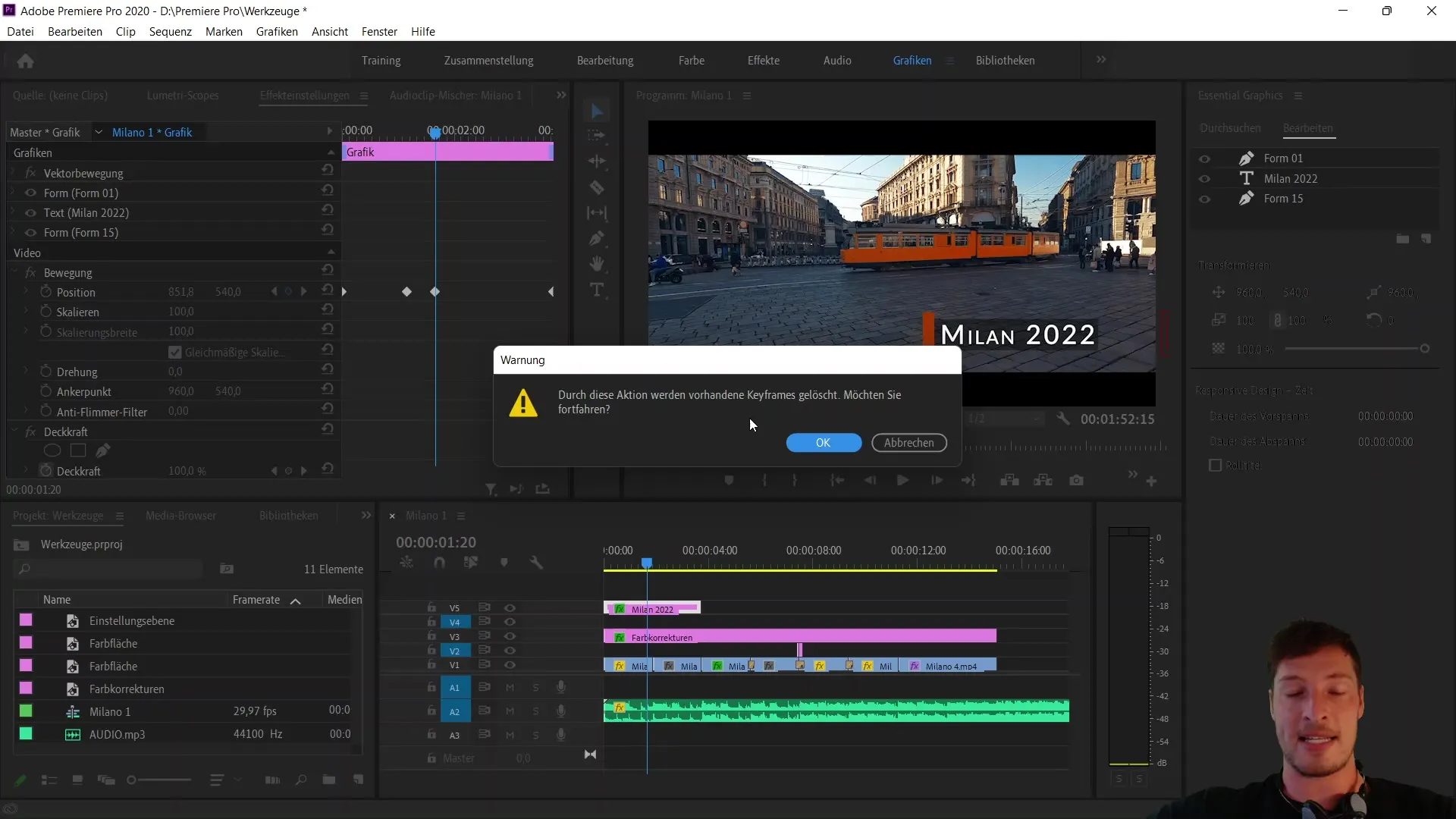Screen dimensions: 1456x819
Task: Reset the Position parameter
Action: point(328,290)
